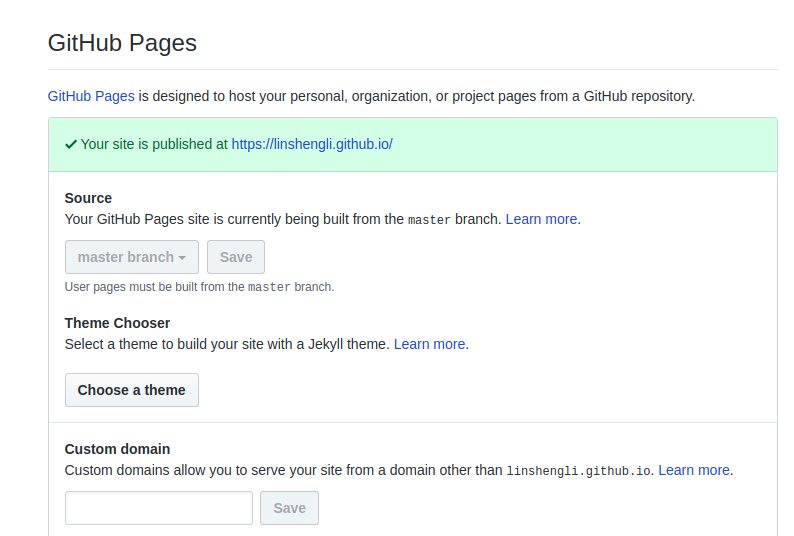The width and height of the screenshot is (794, 536).
Task: Click the Choose a theme button
Action: pos(132,390)
